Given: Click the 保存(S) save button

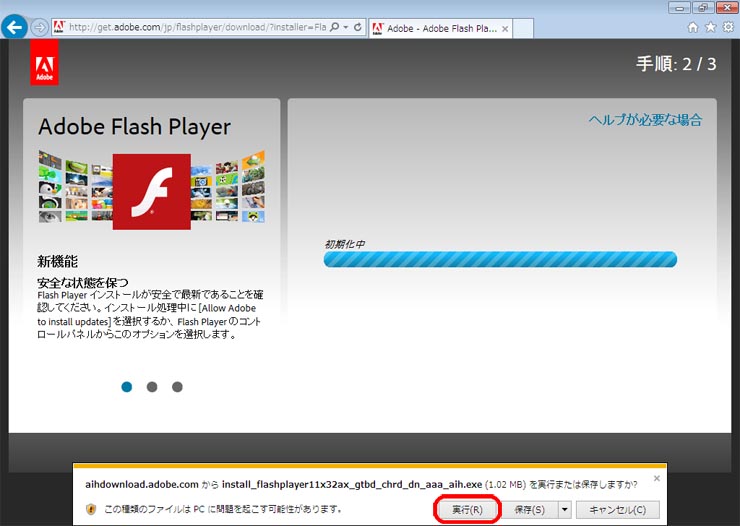Looking at the screenshot, I should (530, 509).
